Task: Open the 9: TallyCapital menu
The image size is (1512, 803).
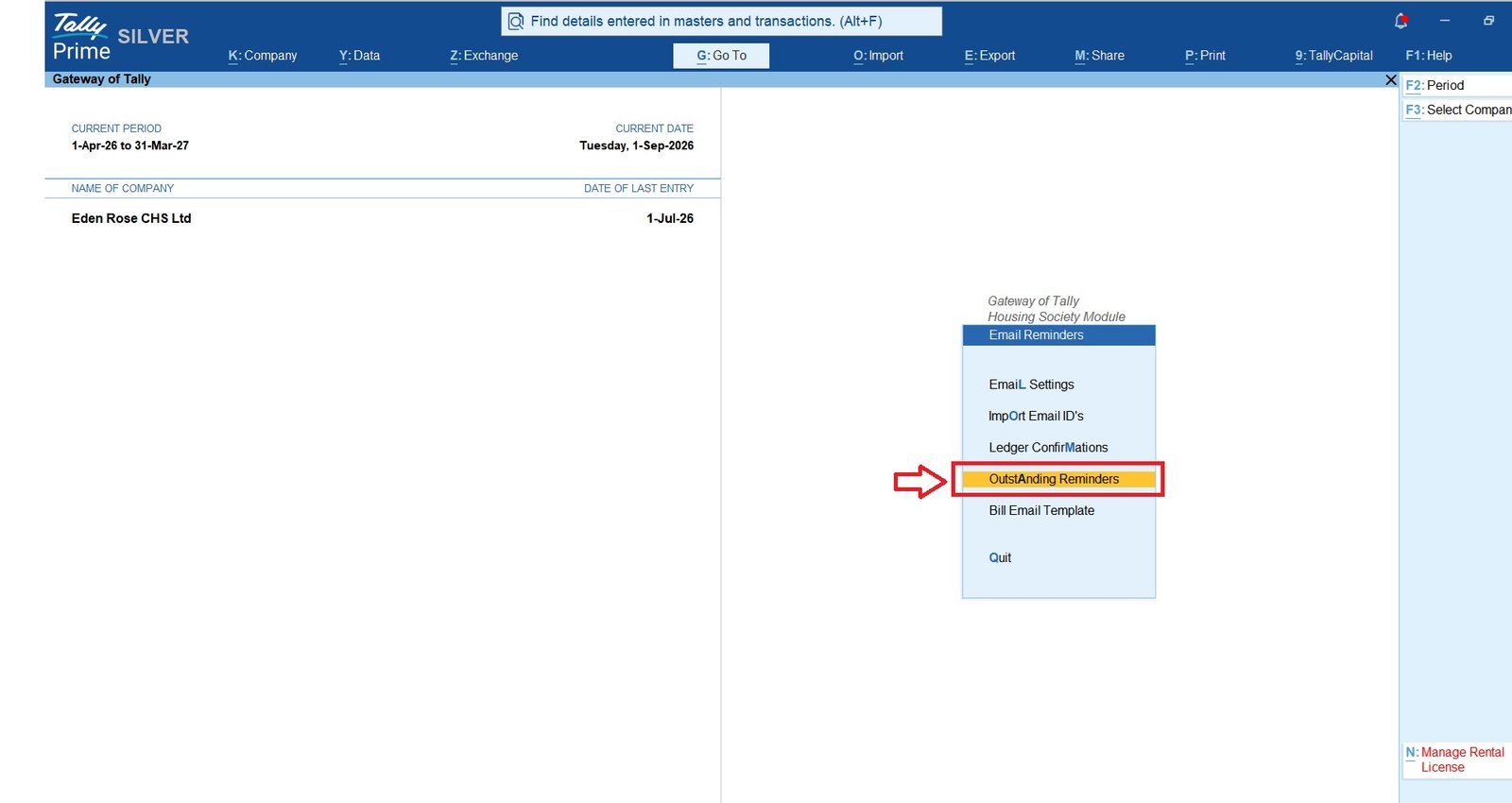Action: pyautogui.click(x=1333, y=56)
